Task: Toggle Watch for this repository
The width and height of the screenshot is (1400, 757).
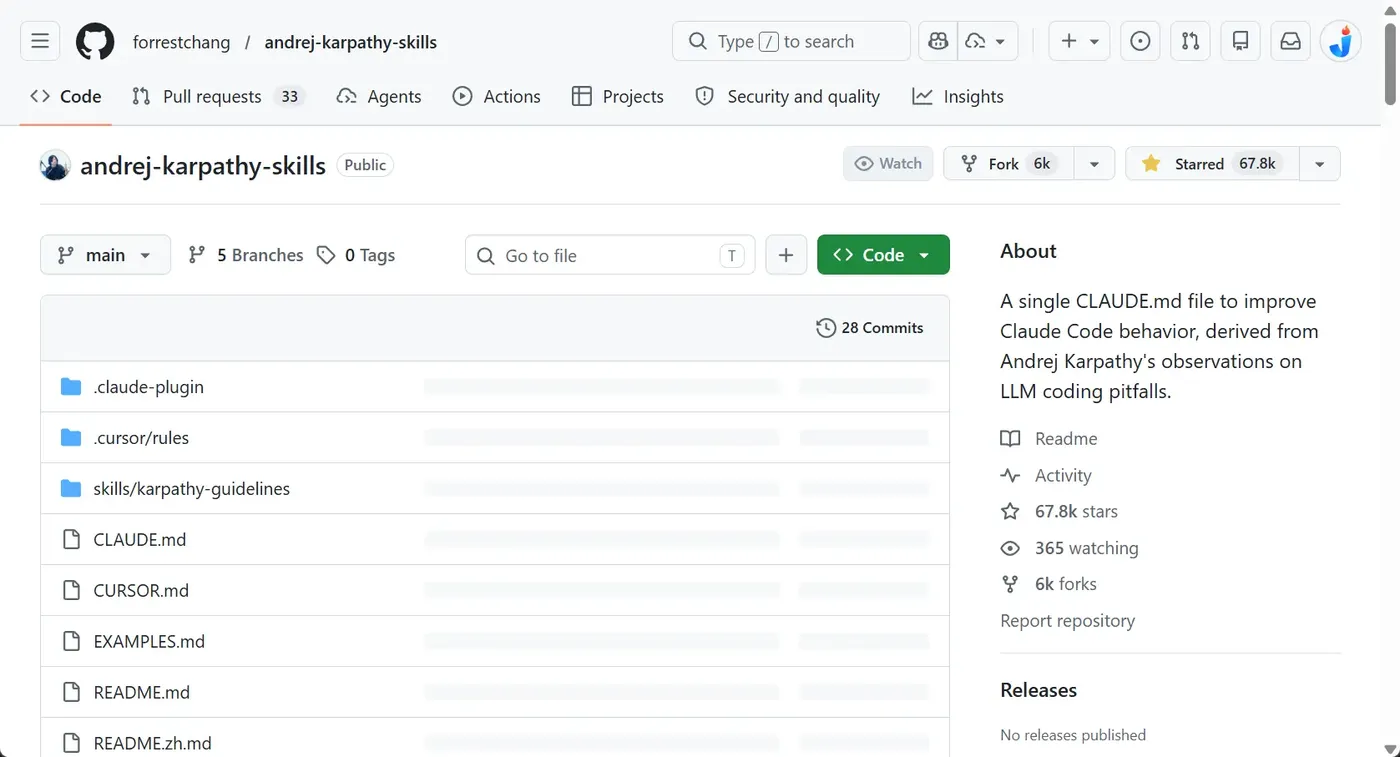Action: 888,163
